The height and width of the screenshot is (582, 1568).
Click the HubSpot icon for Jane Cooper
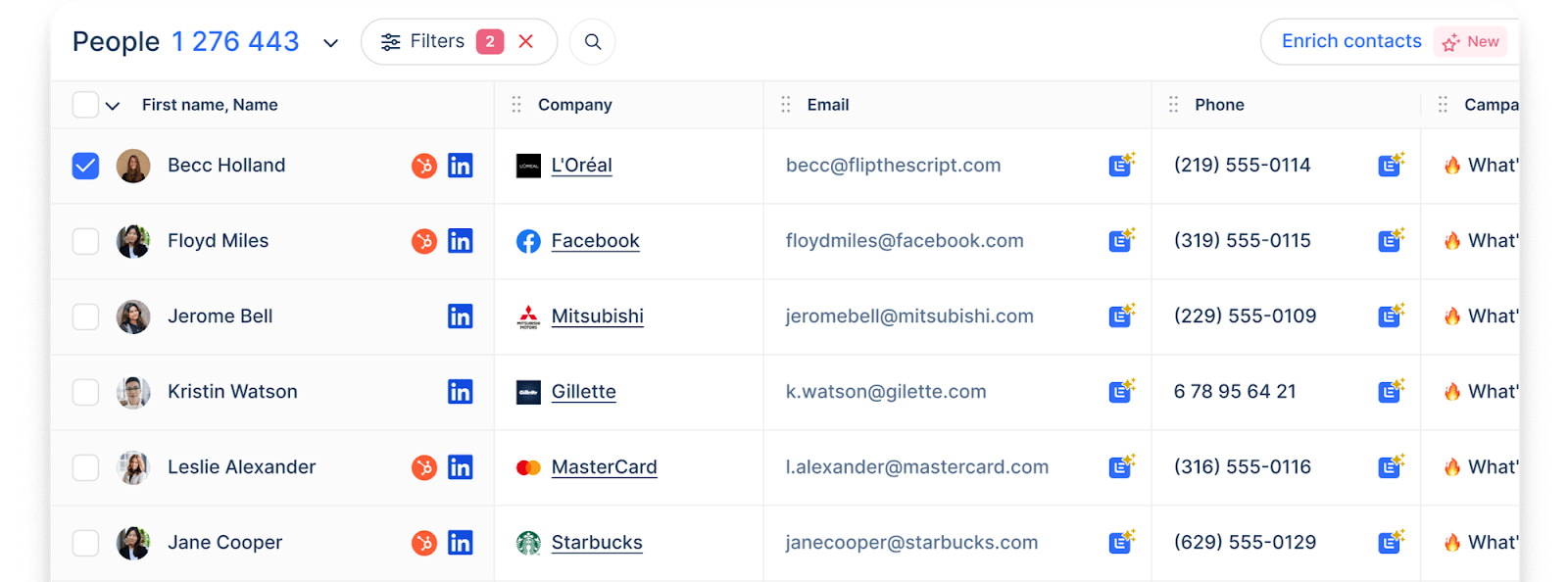tap(424, 543)
